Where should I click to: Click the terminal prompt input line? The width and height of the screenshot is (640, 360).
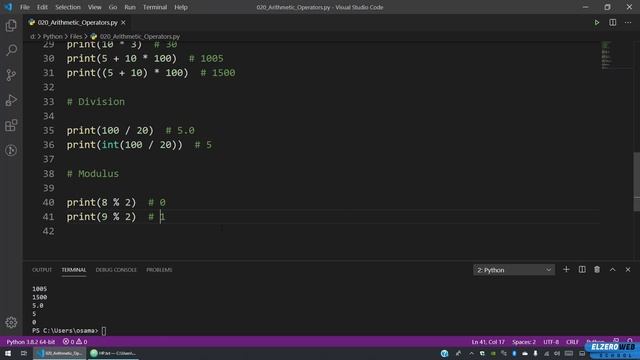(69, 331)
